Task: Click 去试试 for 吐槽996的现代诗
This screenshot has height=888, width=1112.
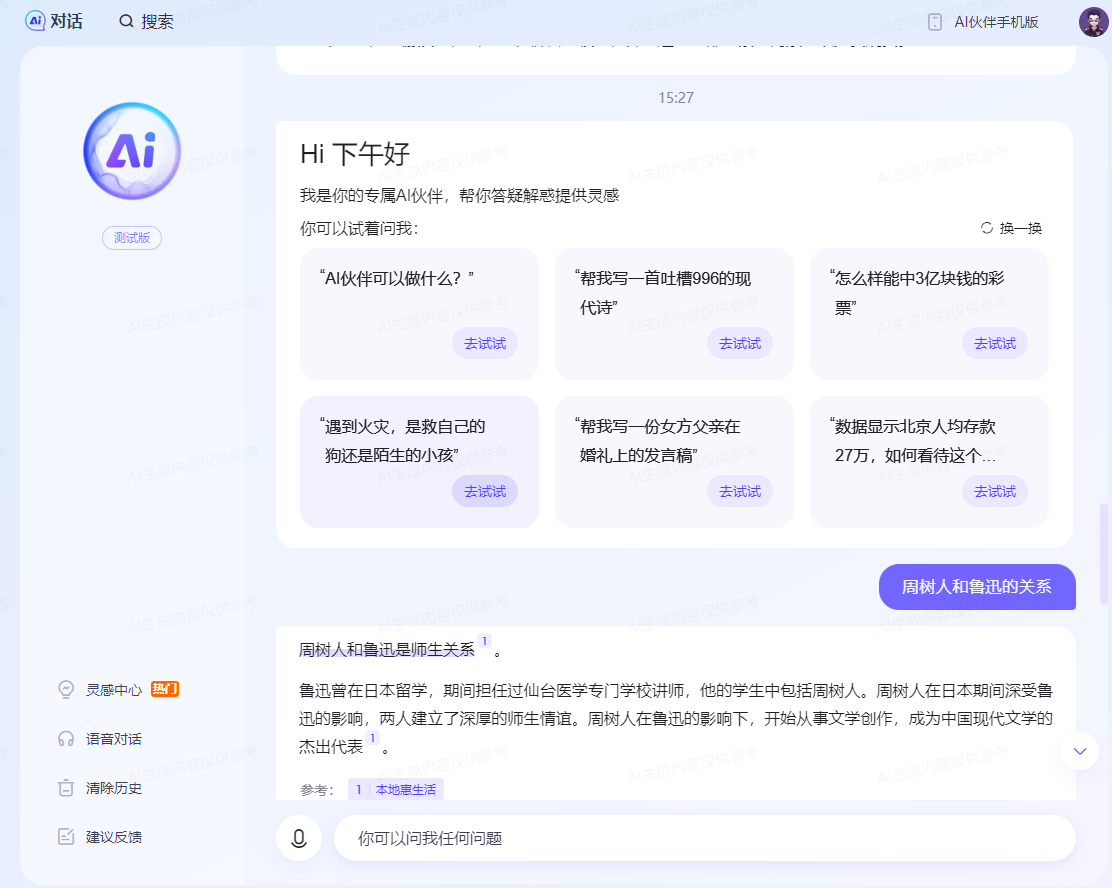Action: (740, 343)
